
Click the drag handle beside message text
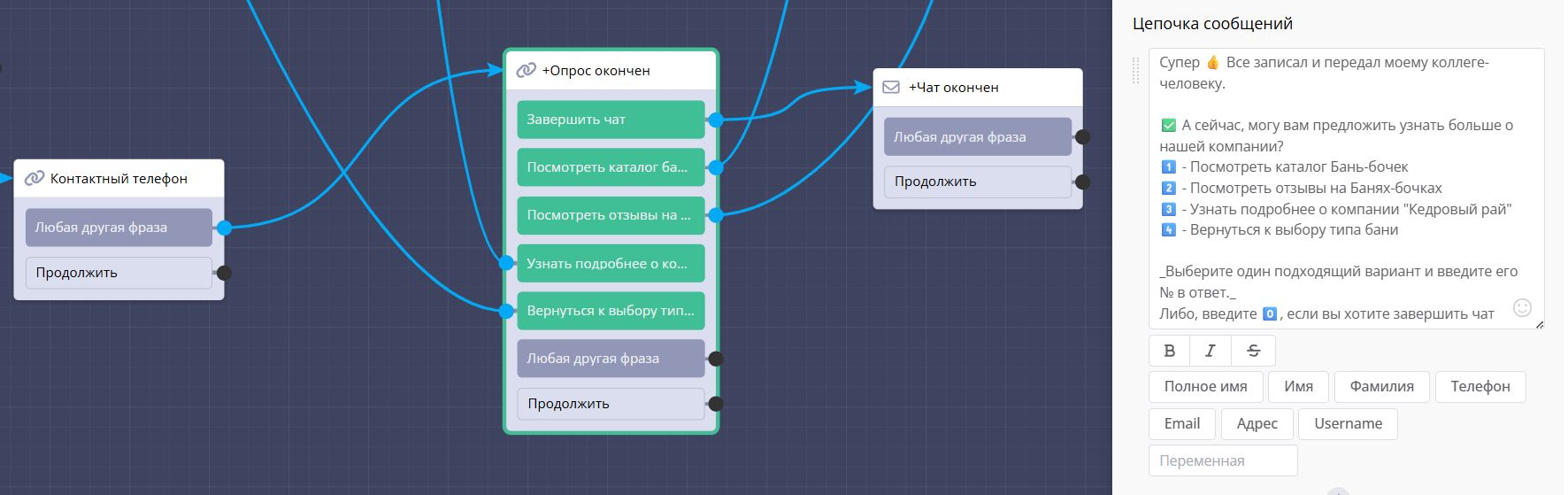pyautogui.click(x=1136, y=71)
